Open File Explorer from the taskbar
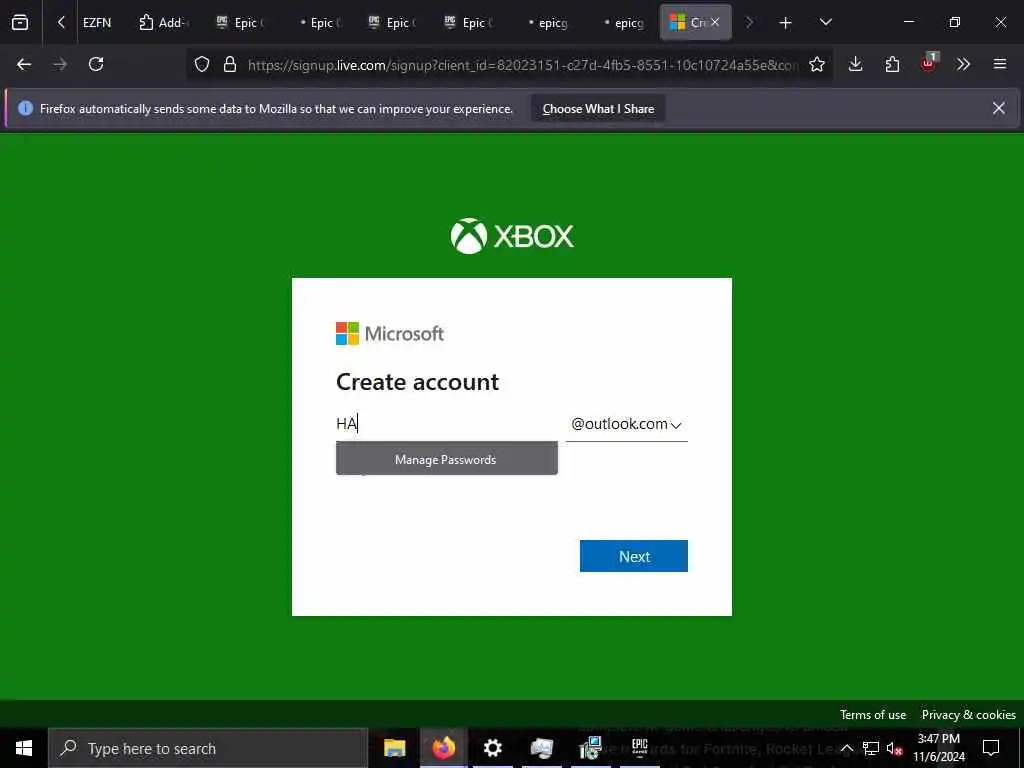Image resolution: width=1024 pixels, height=768 pixels. 394,748
